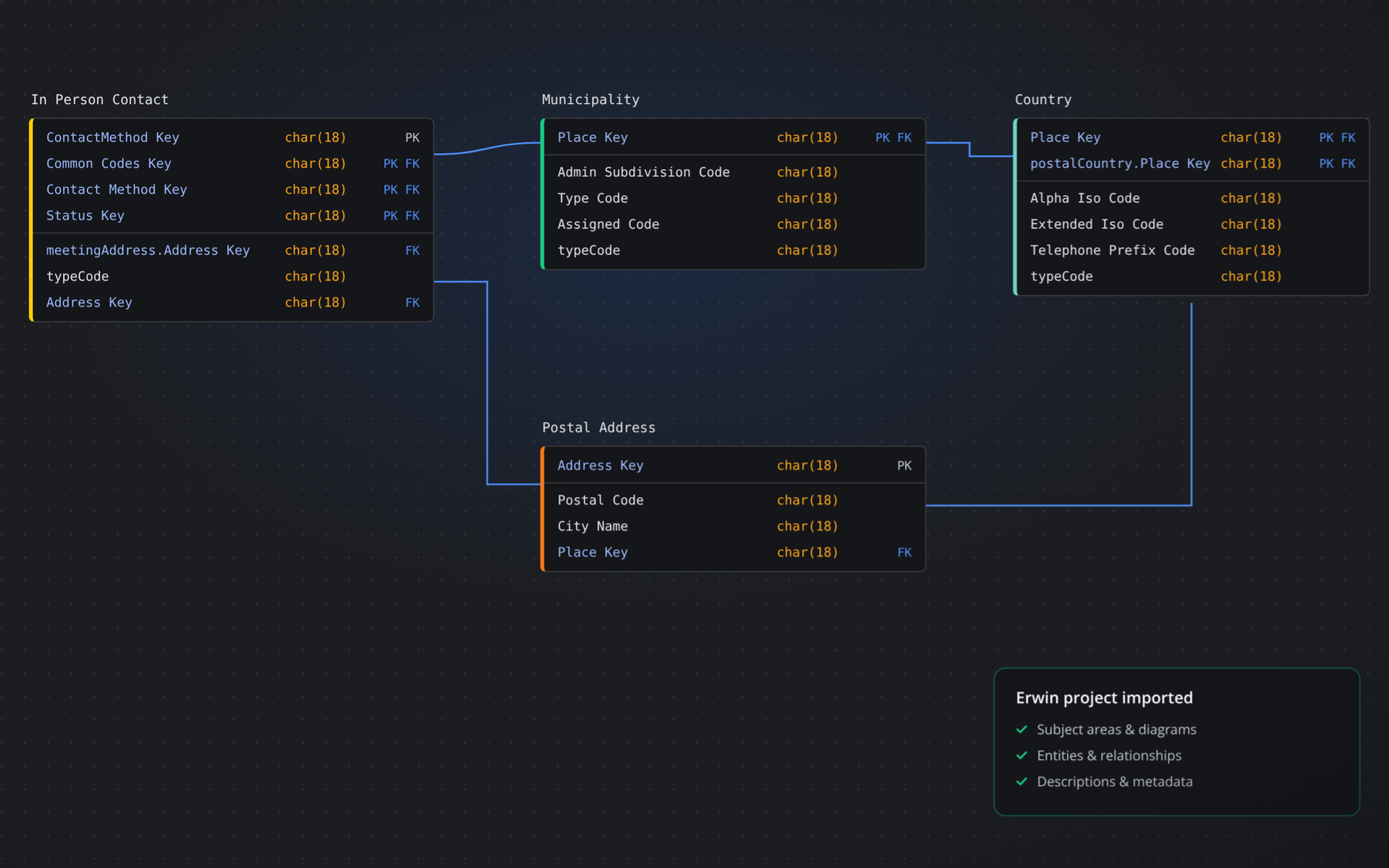
Task: Select the In Person Contact entity title
Action: [99, 99]
